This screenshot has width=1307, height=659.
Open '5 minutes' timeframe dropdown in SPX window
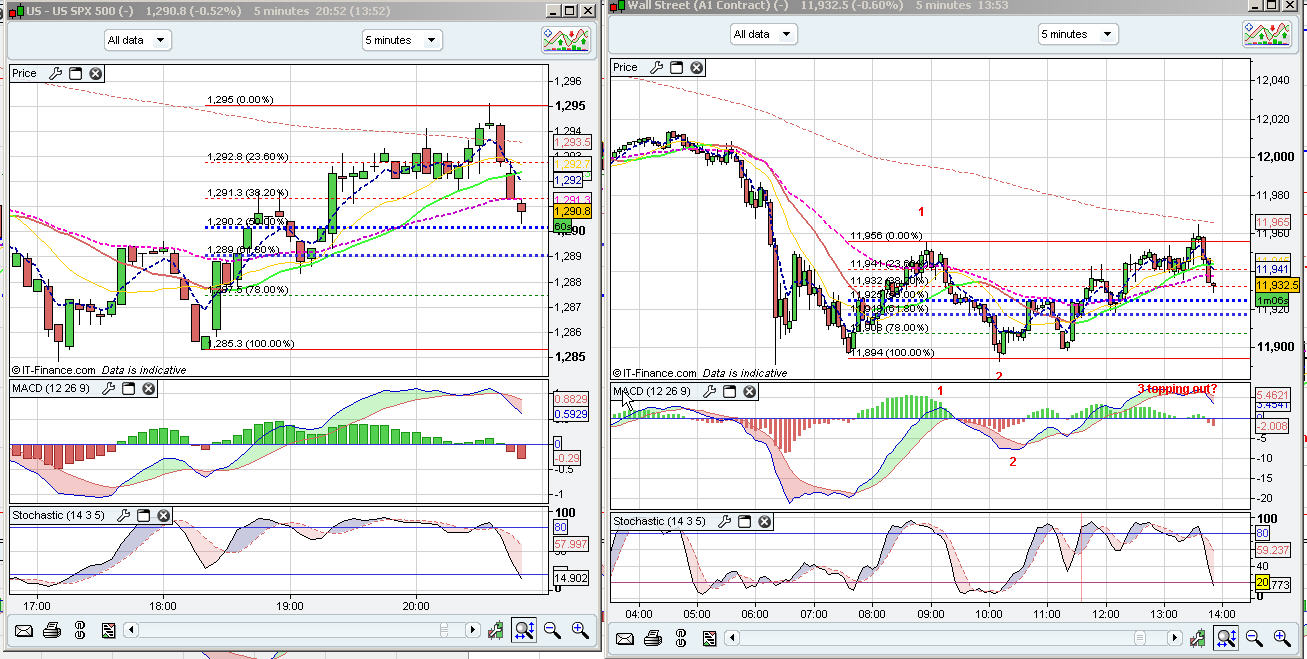[402, 40]
